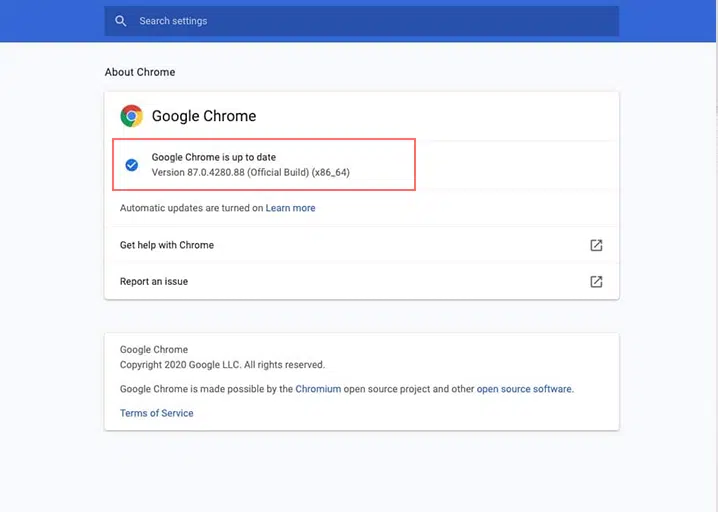The image size is (718, 512).
Task: Click the Copyright 2020 Google LLC line
Action: 222,365
